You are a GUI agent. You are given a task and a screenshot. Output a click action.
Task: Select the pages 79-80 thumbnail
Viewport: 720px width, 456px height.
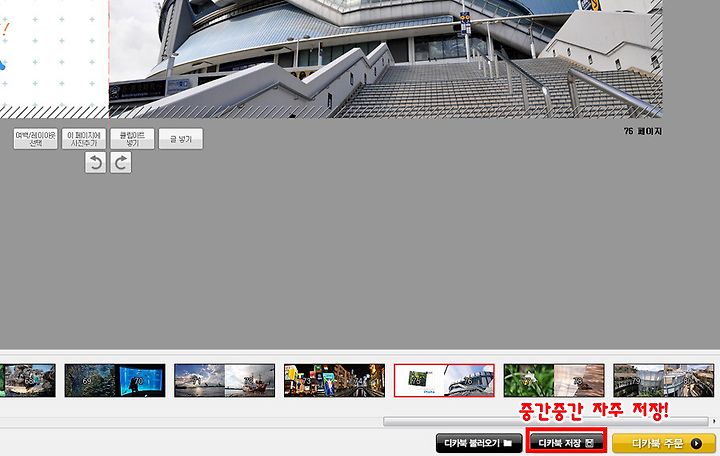(664, 380)
